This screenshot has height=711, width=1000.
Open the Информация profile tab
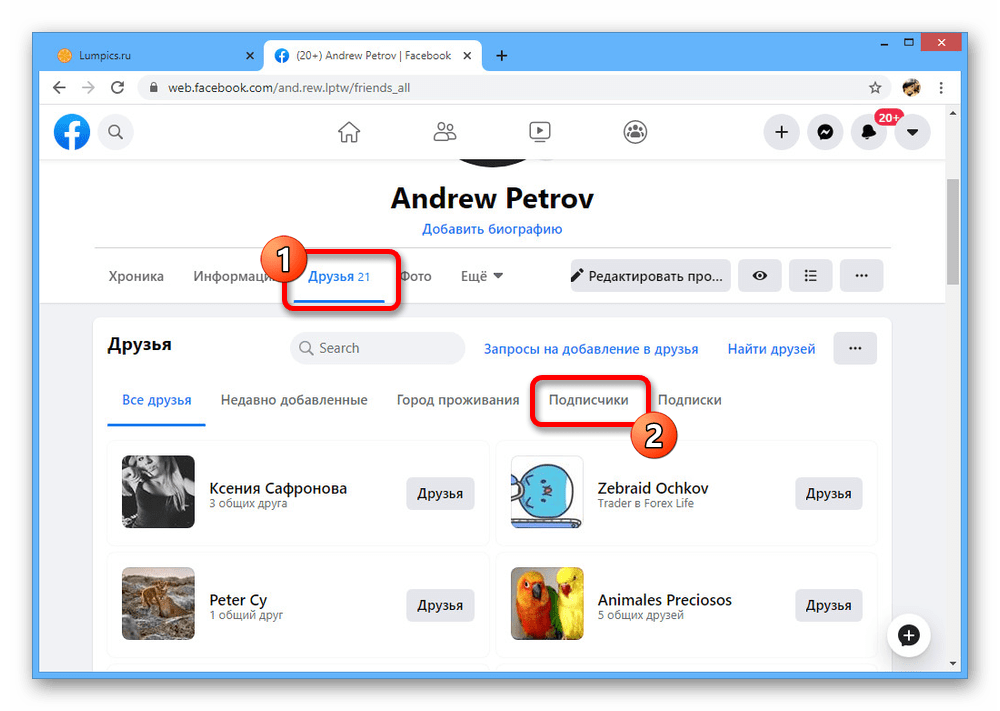pyautogui.click(x=232, y=276)
